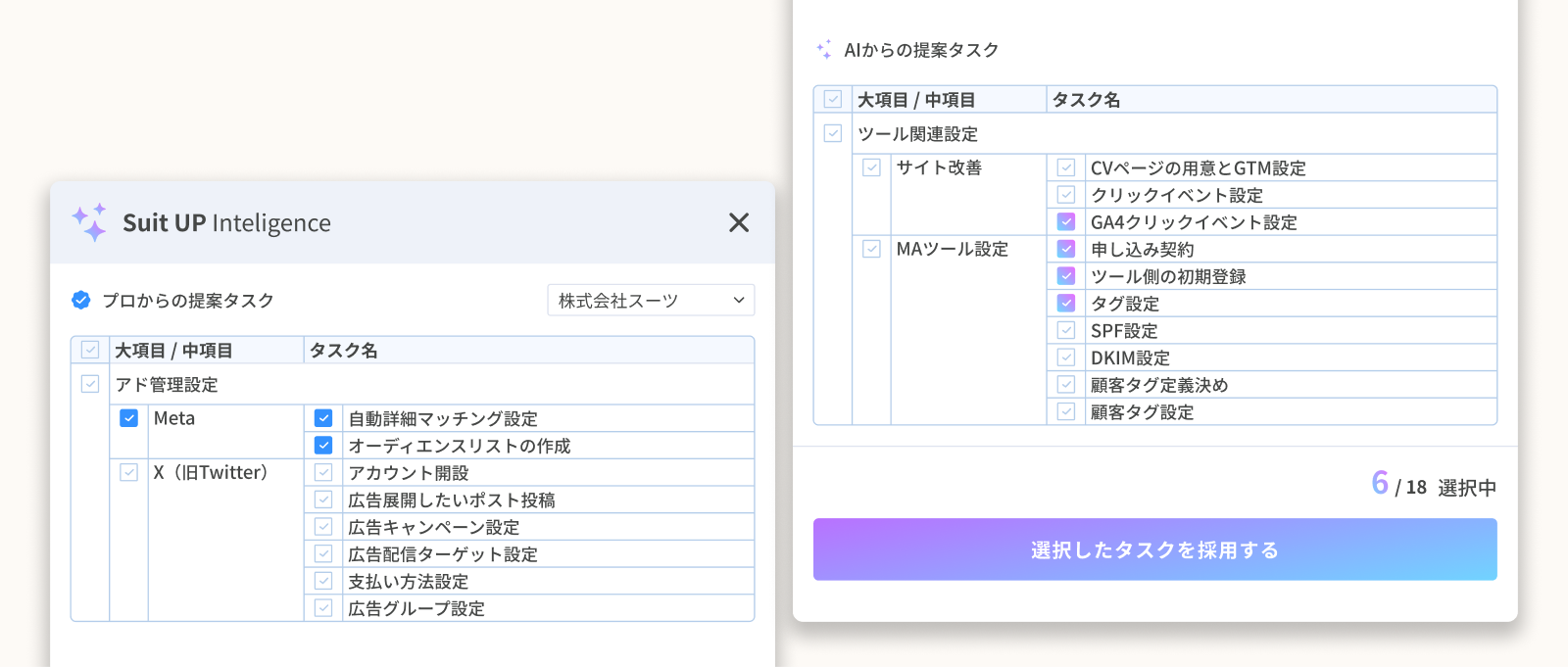
Task: Open the 株式会社スーツ company dropdown
Action: 651,301
